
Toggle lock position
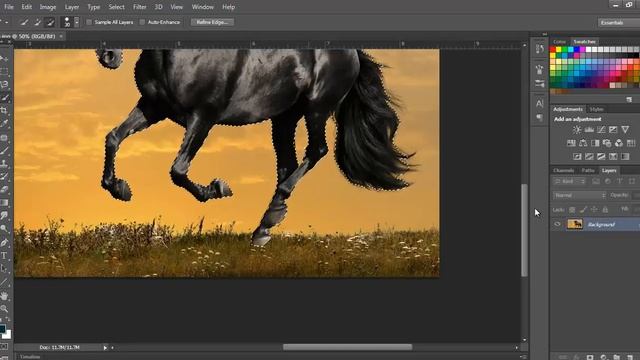594,209
